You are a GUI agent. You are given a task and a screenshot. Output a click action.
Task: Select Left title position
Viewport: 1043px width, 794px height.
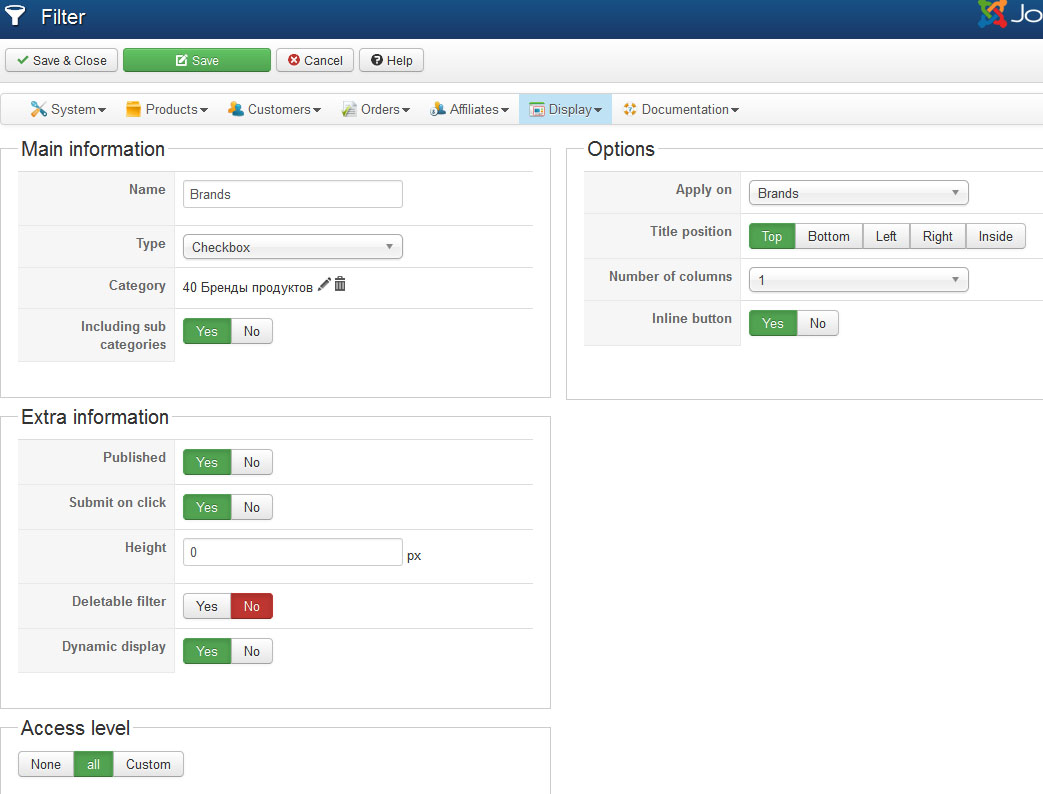click(886, 236)
